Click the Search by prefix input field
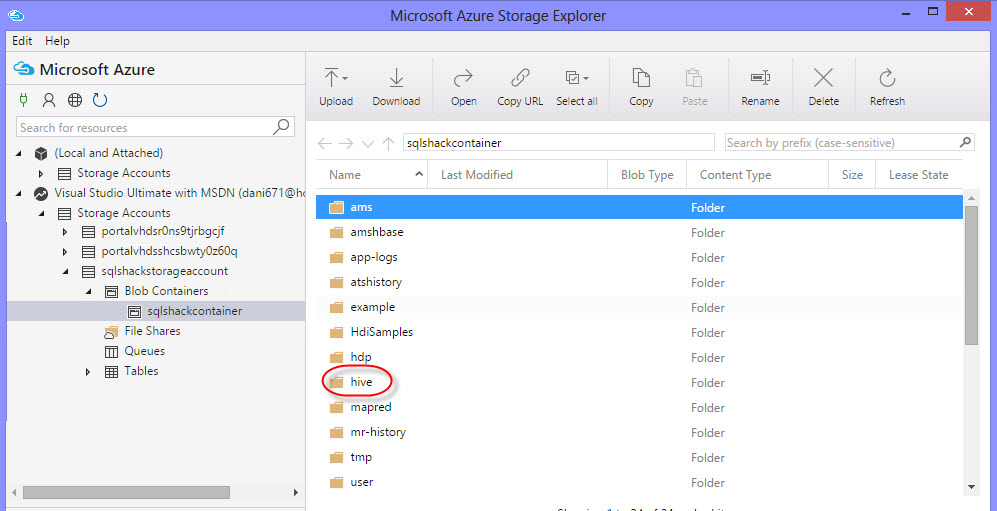This screenshot has width=997, height=511. coord(840,143)
